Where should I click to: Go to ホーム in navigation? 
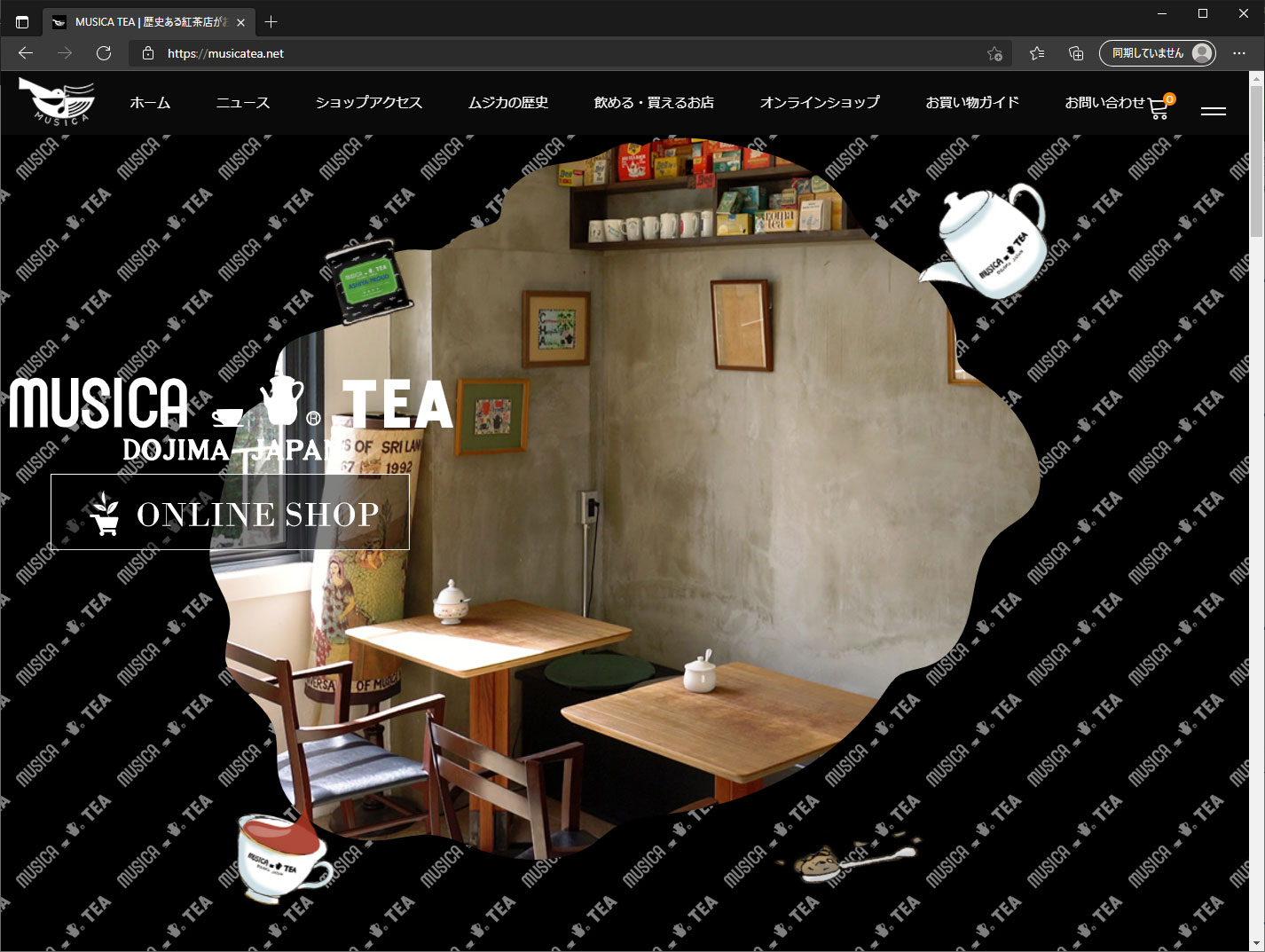pyautogui.click(x=150, y=103)
